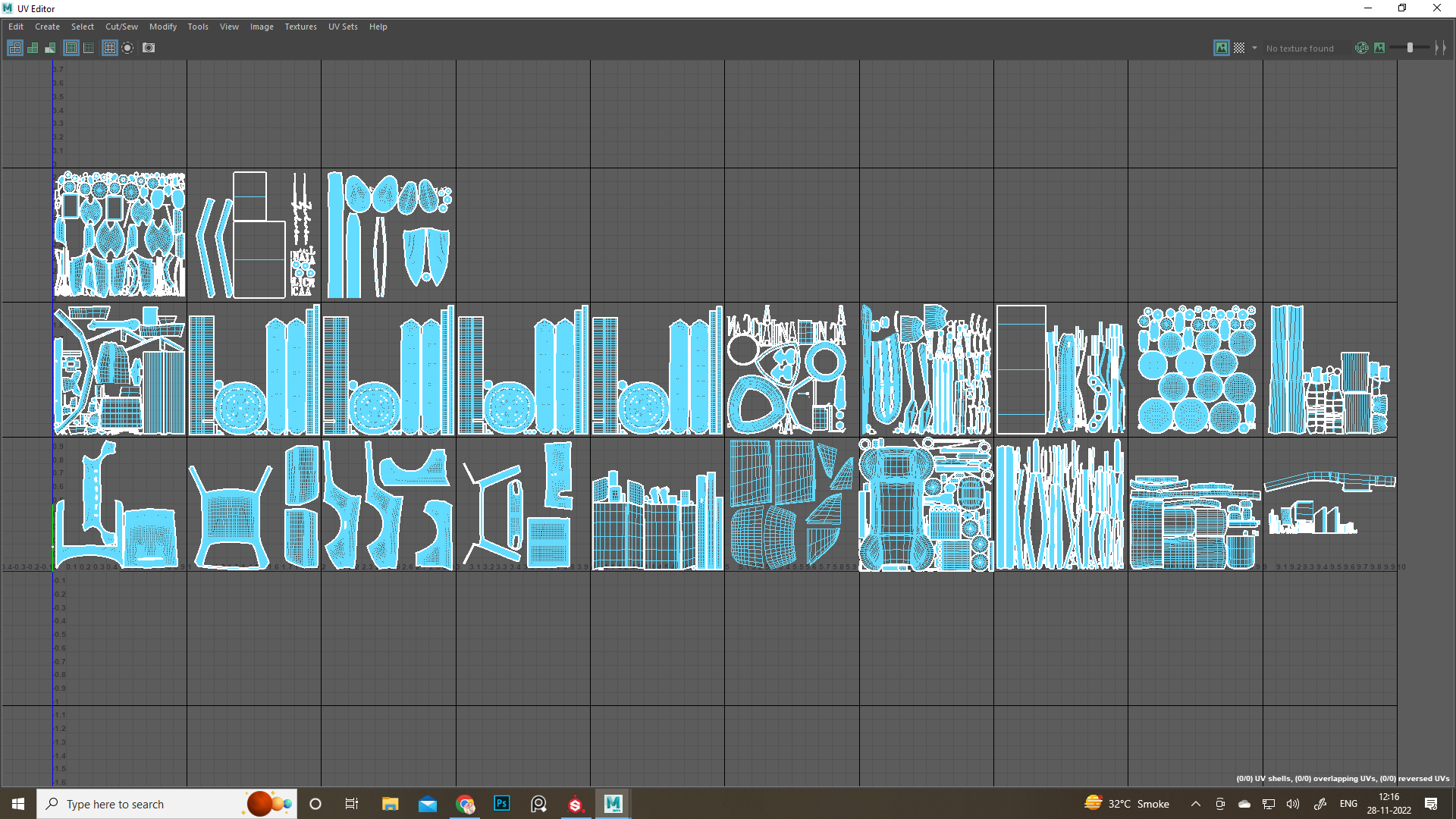Open the volume control tray icon
The width and height of the screenshot is (1456, 819).
tap(1293, 804)
